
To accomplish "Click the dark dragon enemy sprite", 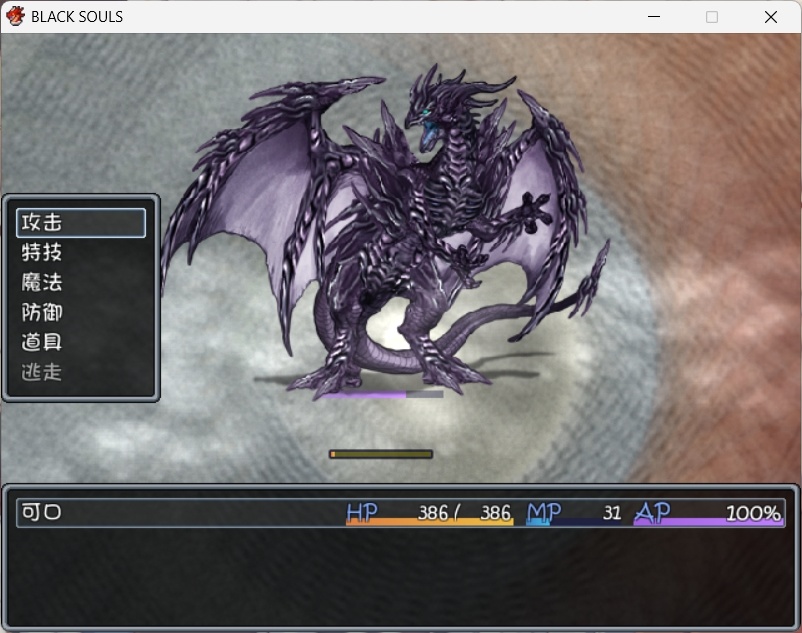I will [x=384, y=230].
